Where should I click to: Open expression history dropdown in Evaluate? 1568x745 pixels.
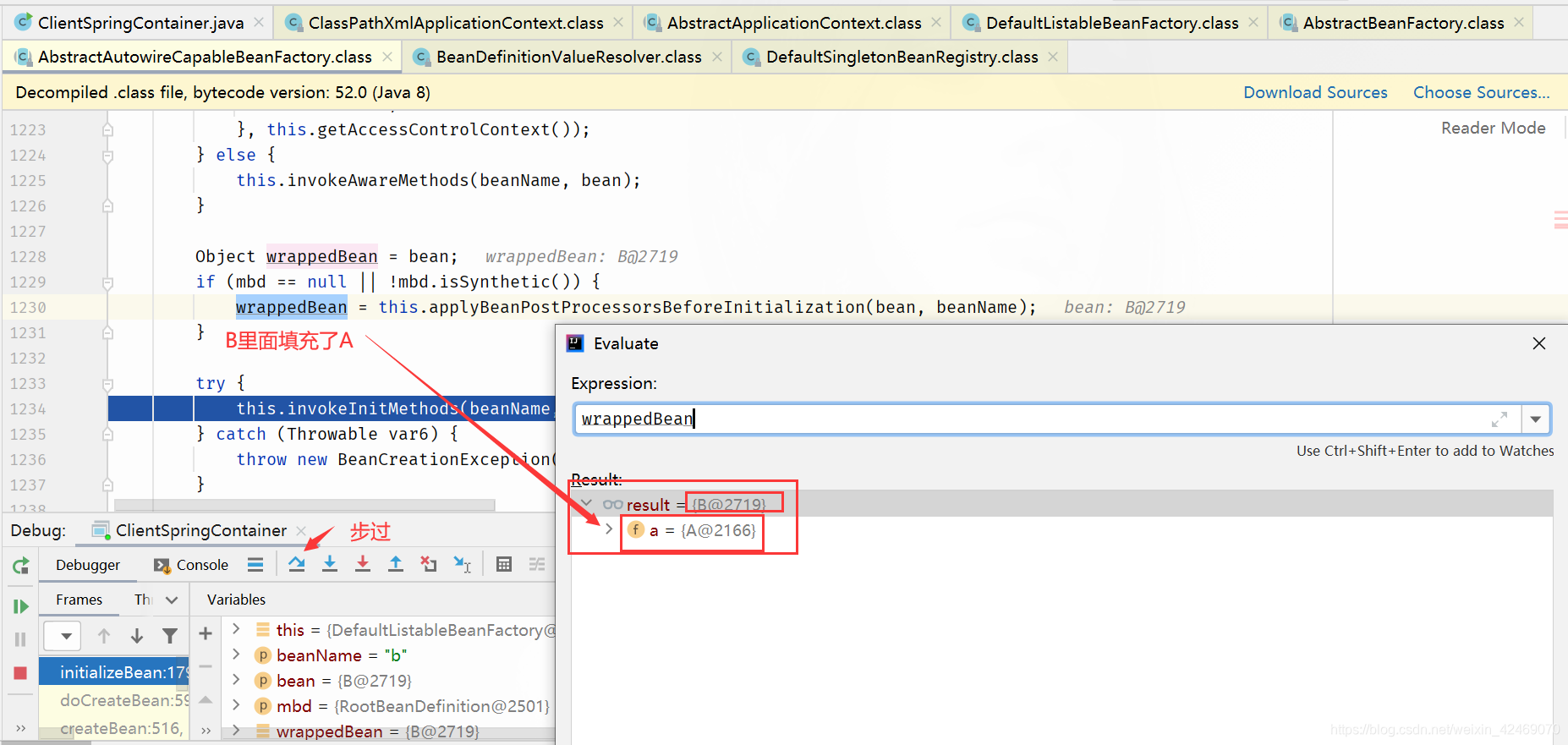[1536, 419]
